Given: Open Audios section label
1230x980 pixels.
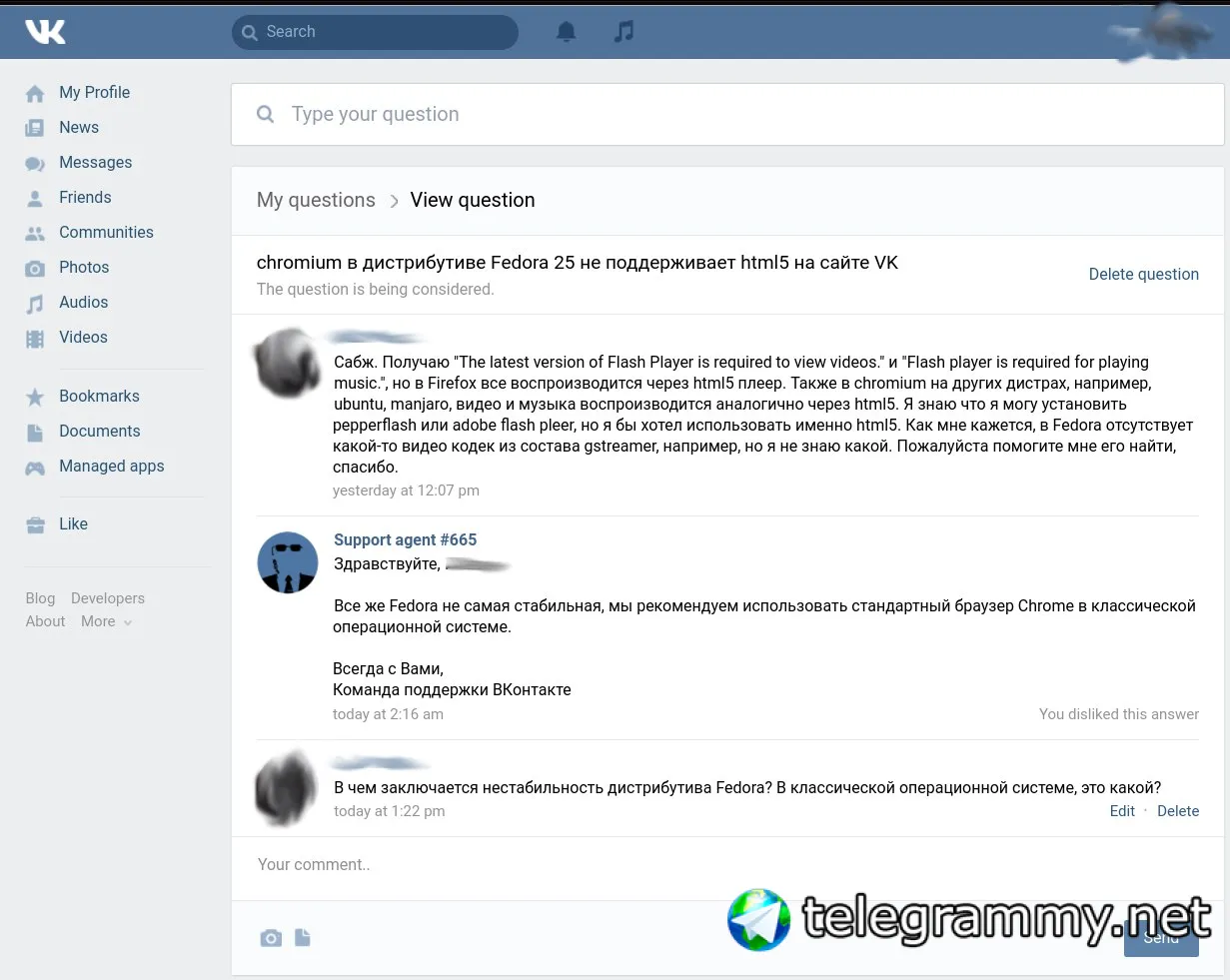Looking at the screenshot, I should [83, 302].
